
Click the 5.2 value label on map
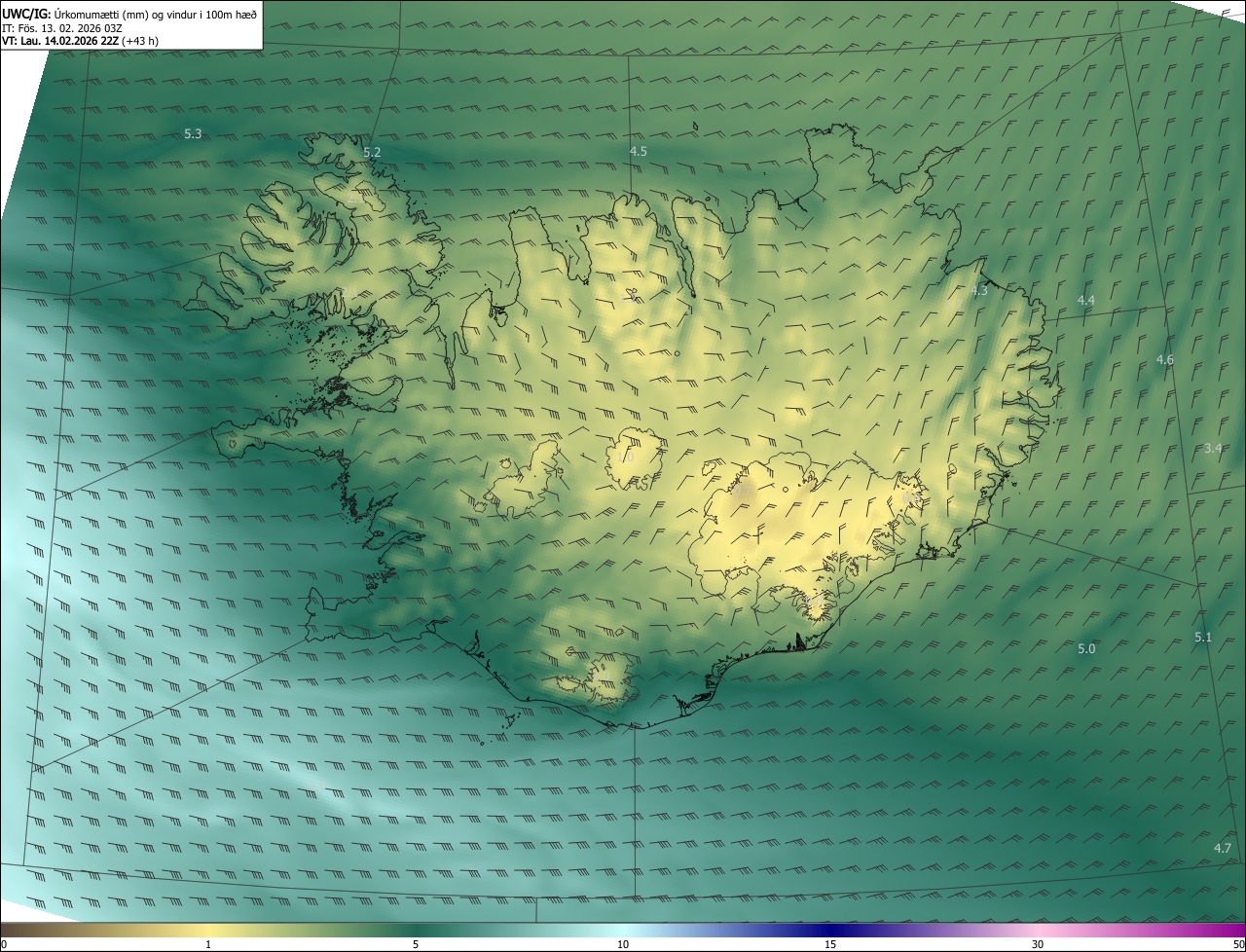[372, 153]
